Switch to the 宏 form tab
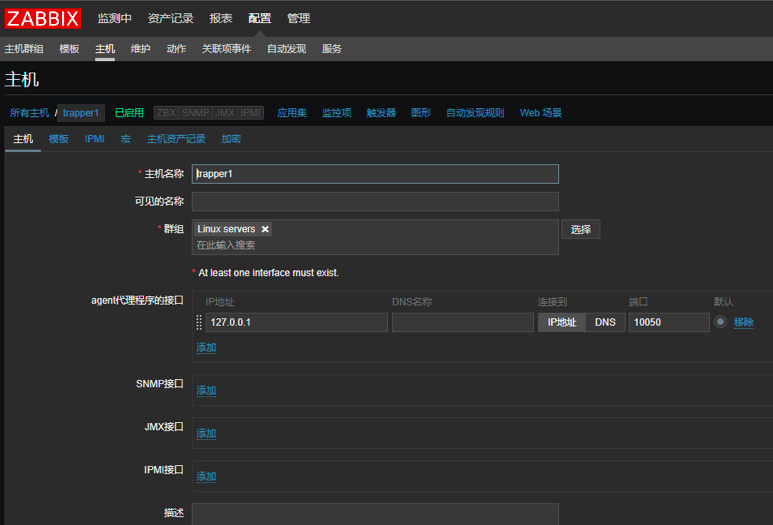This screenshot has height=525, width=773. 126,139
